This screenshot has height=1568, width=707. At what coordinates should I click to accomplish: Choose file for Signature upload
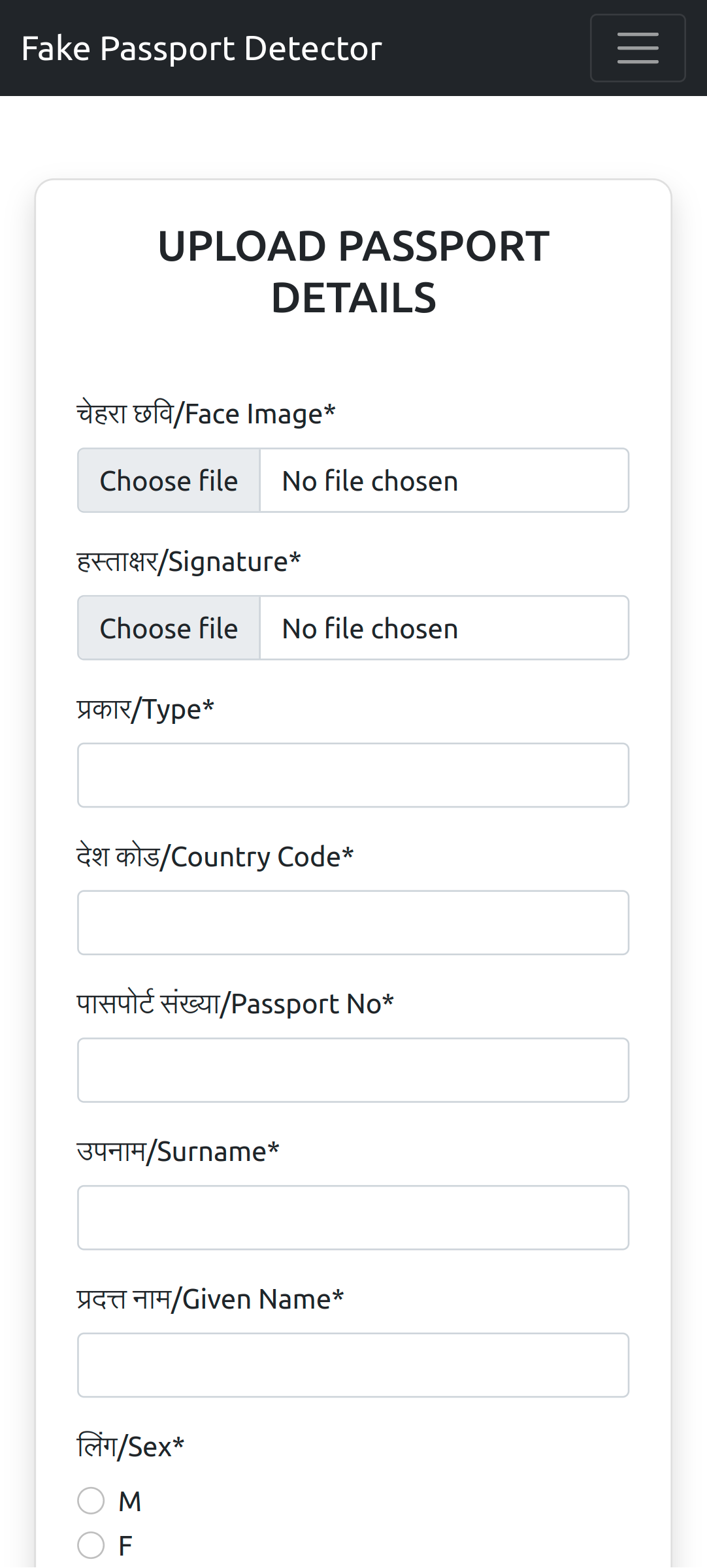click(x=169, y=629)
